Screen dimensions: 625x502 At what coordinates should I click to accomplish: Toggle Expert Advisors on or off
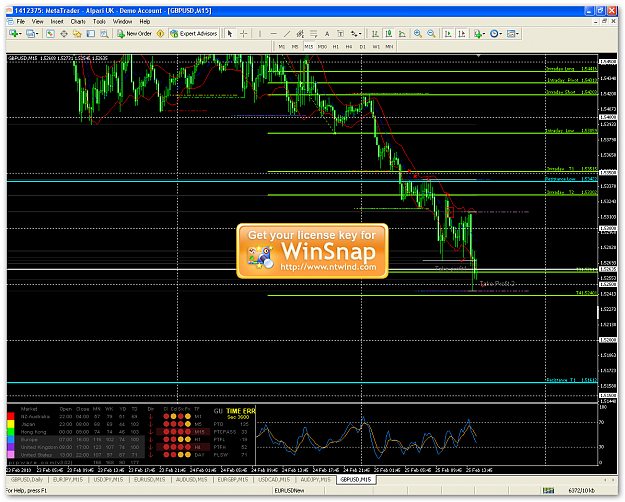coord(194,34)
